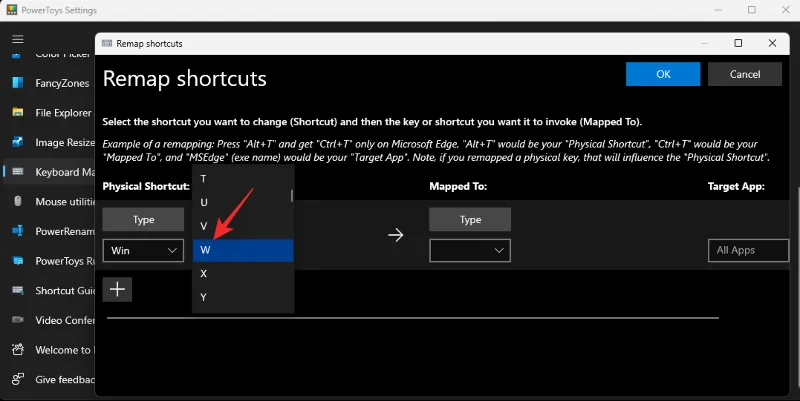This screenshot has height=401, width=800.
Task: Click the Video Conference camera icon
Action: click(x=18, y=319)
